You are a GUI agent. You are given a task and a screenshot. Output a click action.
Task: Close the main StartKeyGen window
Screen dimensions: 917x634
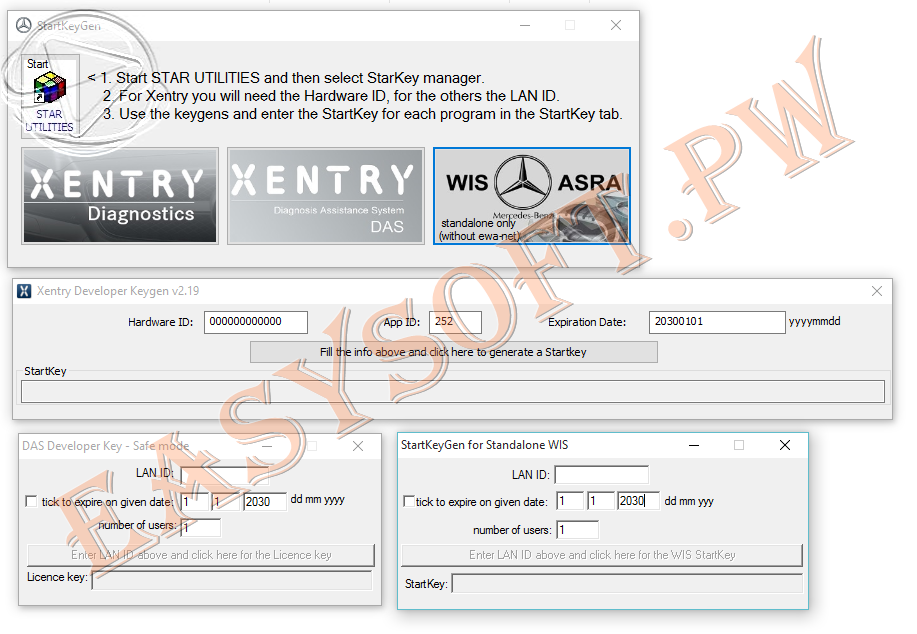coord(616,25)
